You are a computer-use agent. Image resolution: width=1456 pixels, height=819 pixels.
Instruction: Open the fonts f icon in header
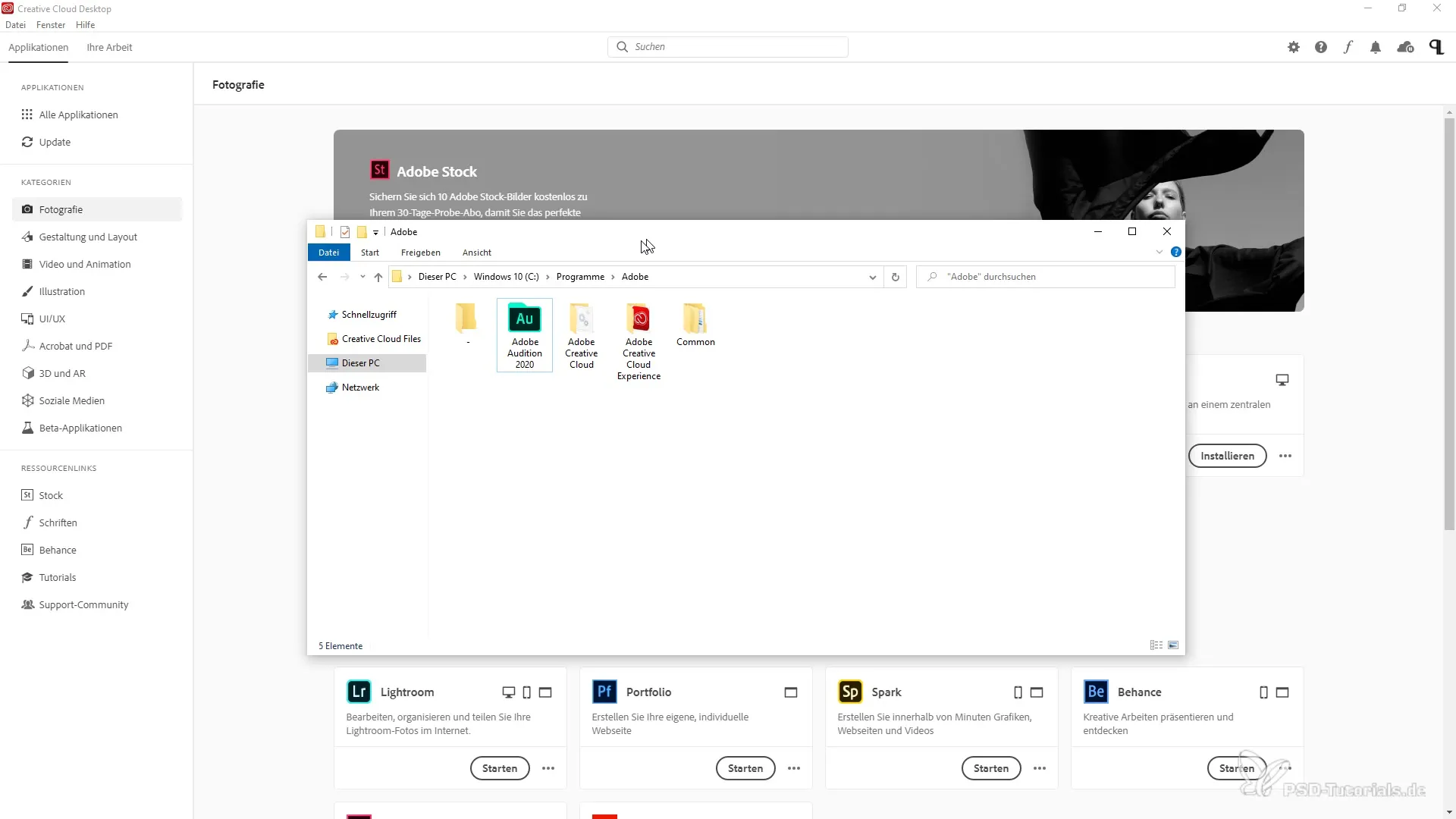pyautogui.click(x=1348, y=47)
